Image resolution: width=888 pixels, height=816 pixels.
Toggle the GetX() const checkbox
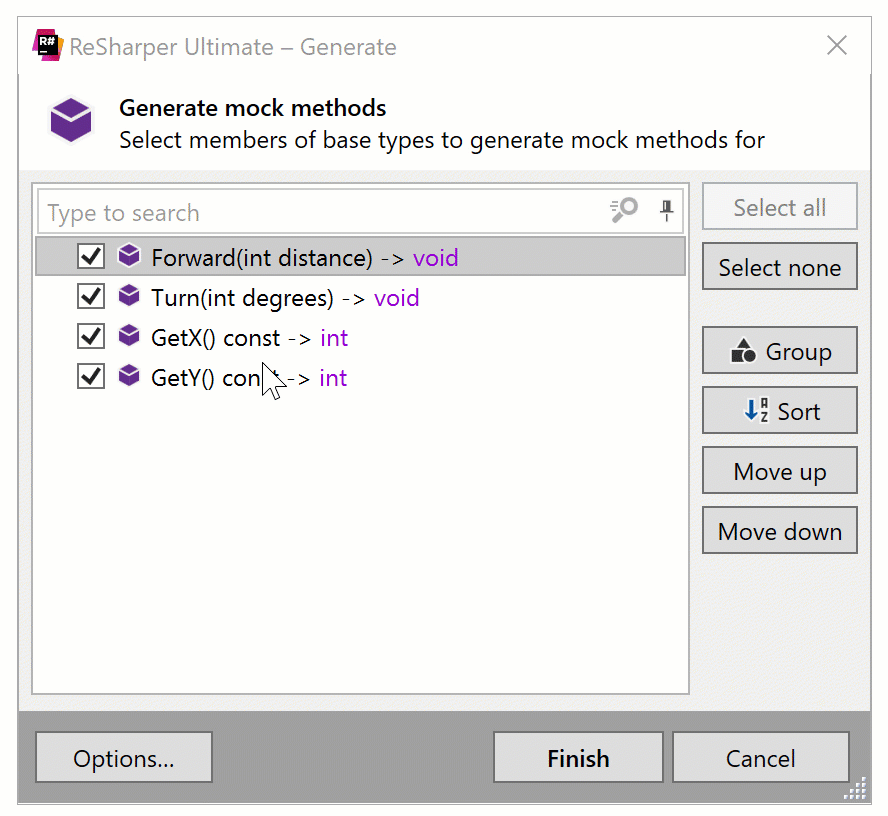tap(91, 337)
